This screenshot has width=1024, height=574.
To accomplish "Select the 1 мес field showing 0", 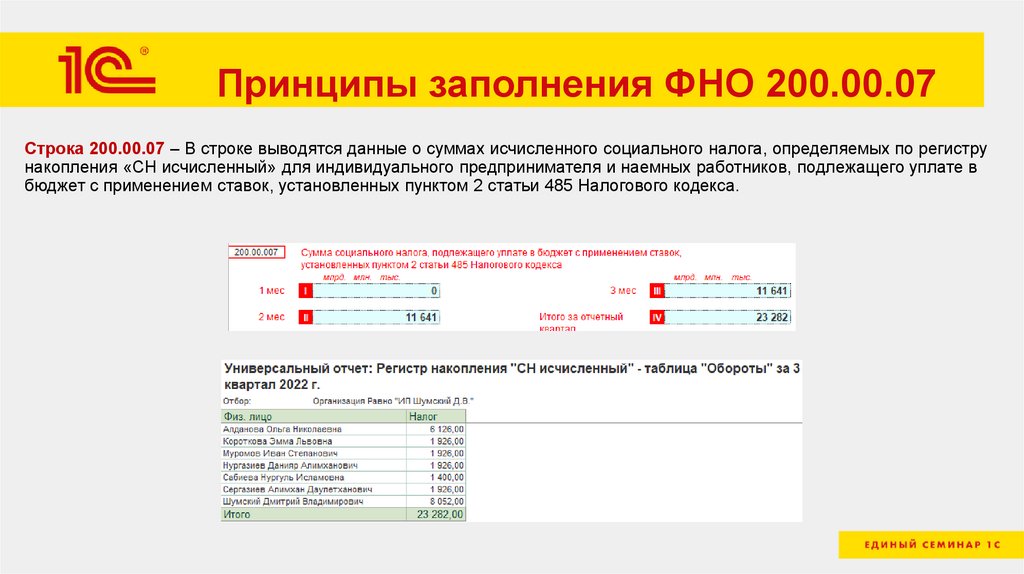I will click(376, 291).
